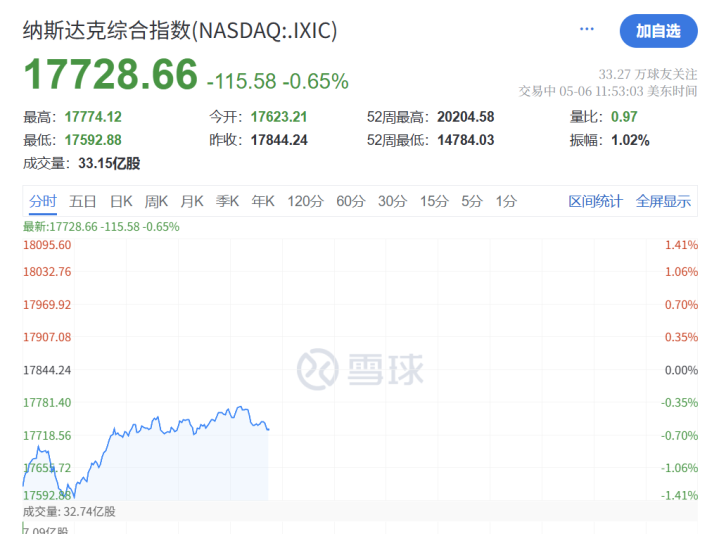This screenshot has width=719, height=534.
Task: Show the 季K chart
Action: point(227,201)
